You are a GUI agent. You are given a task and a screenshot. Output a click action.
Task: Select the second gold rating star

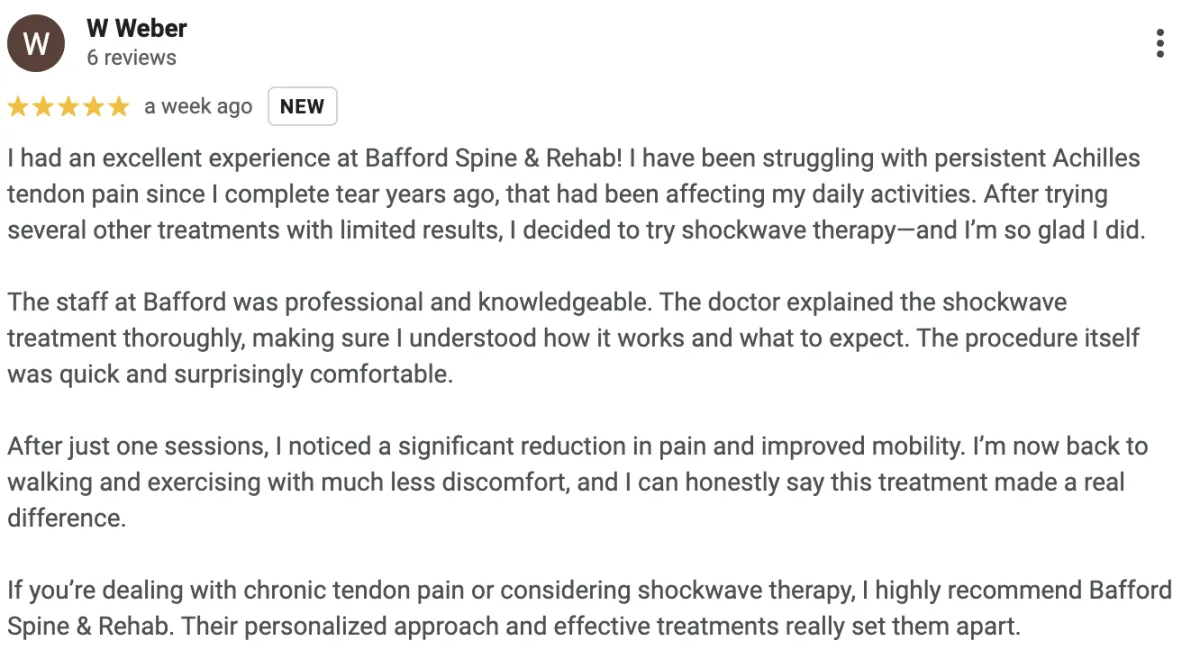[x=43, y=106]
